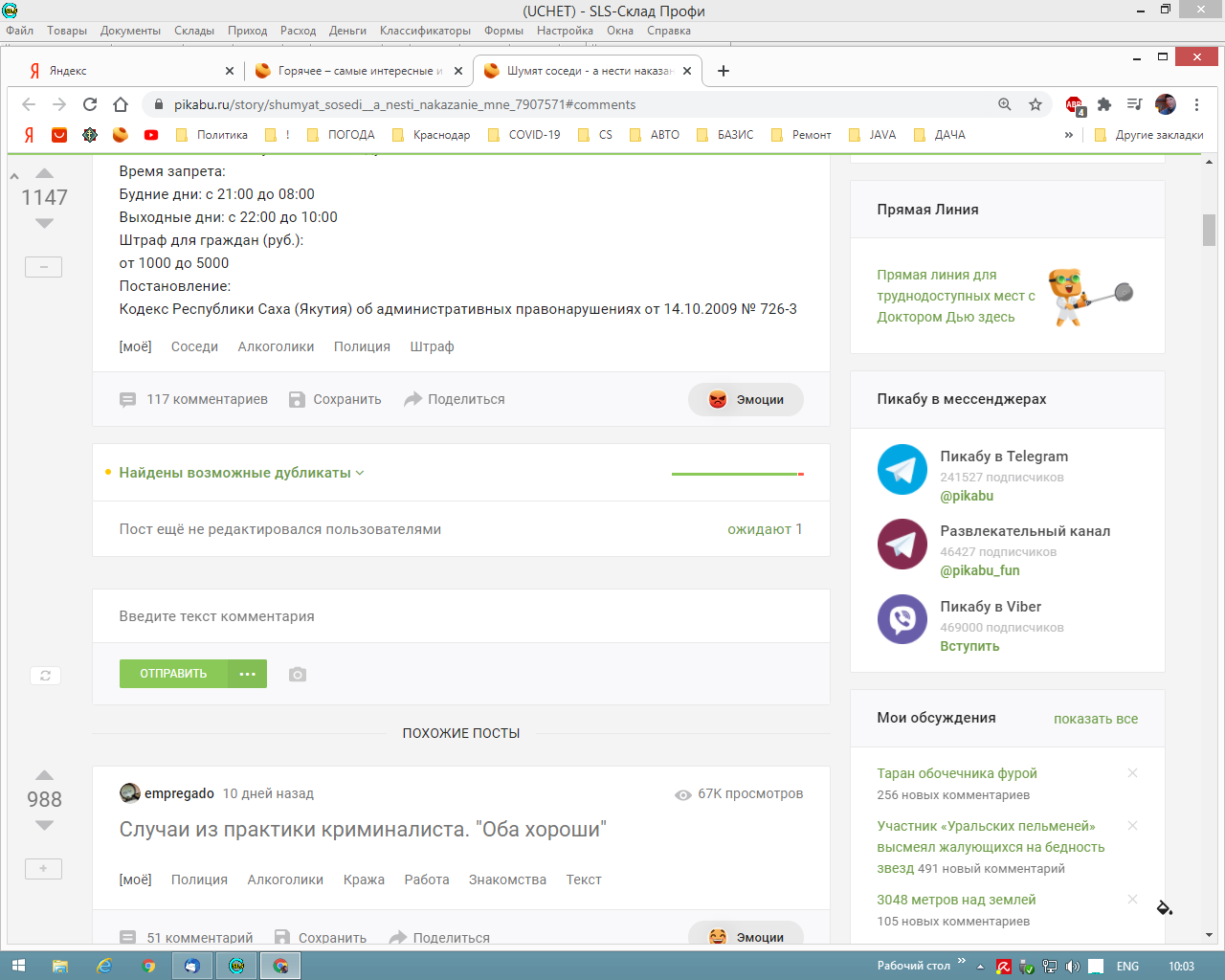The height and width of the screenshot is (980, 1225).
Task: Expand similar post with plus button
Action: pos(43,869)
